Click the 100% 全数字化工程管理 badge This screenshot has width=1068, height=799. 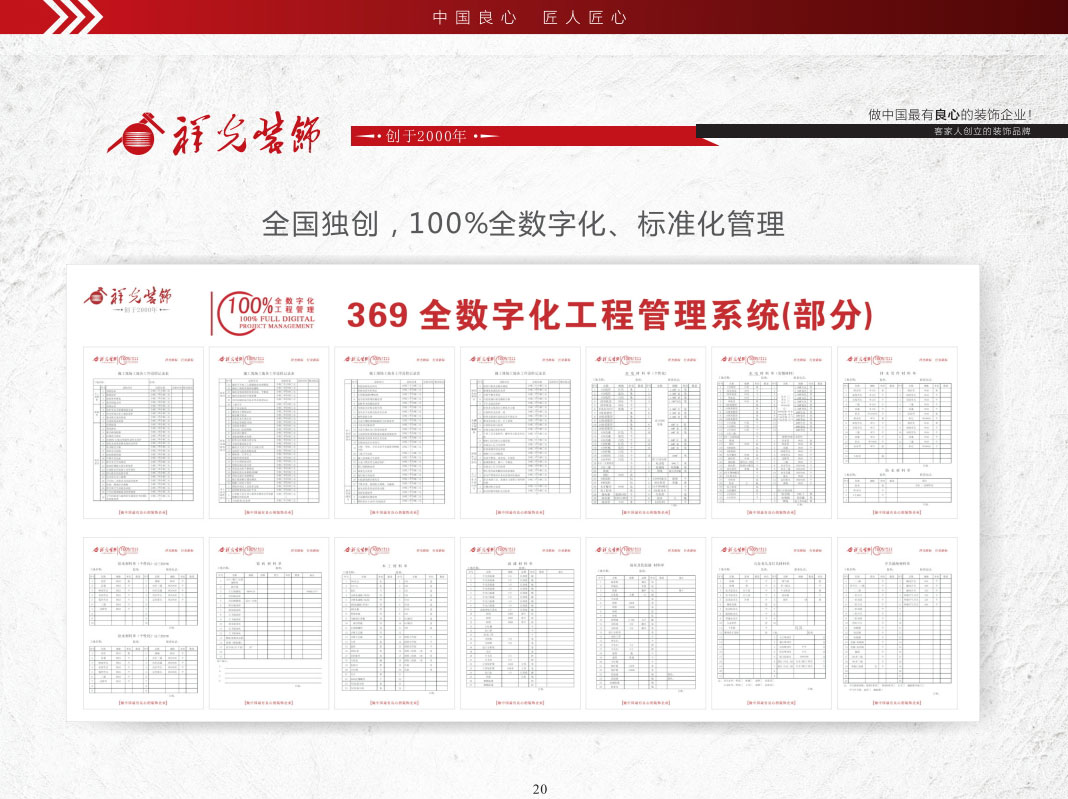pyautogui.click(x=264, y=313)
